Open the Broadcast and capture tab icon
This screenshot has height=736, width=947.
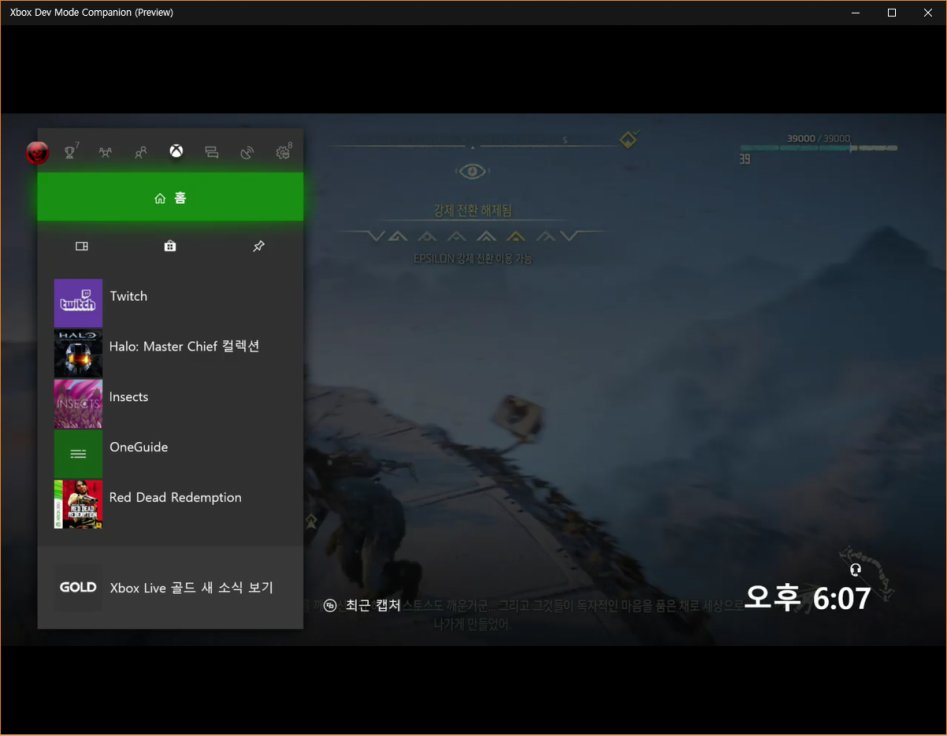point(247,152)
